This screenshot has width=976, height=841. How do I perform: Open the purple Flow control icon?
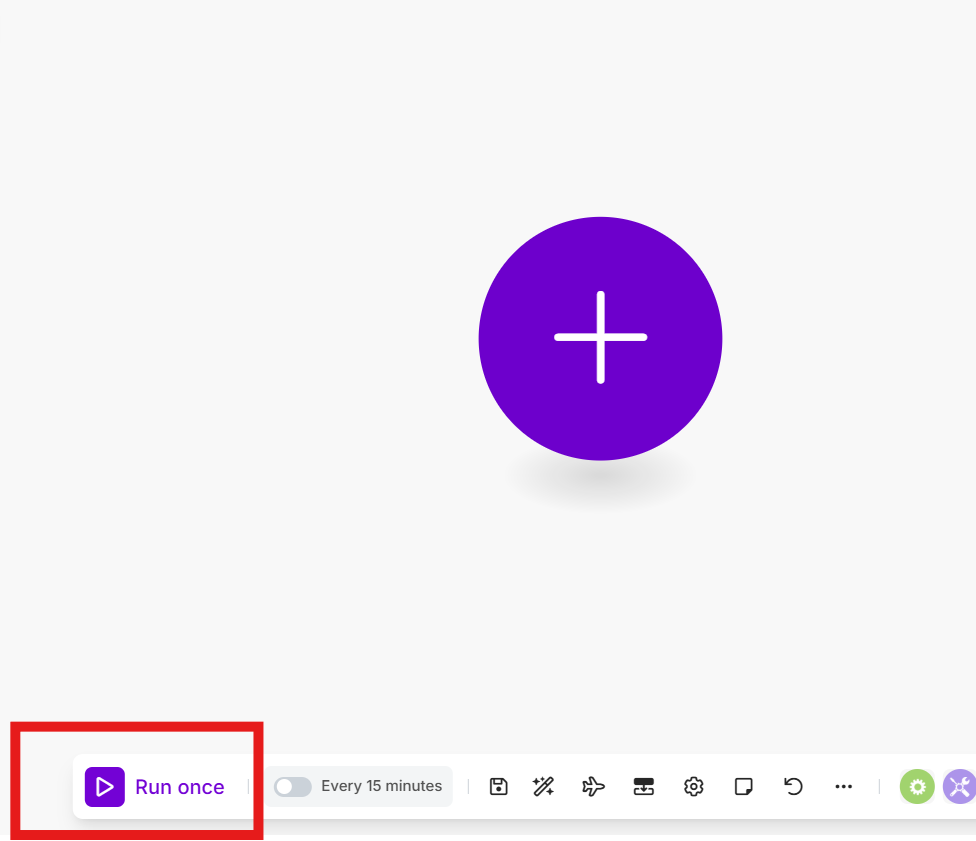(x=959, y=787)
